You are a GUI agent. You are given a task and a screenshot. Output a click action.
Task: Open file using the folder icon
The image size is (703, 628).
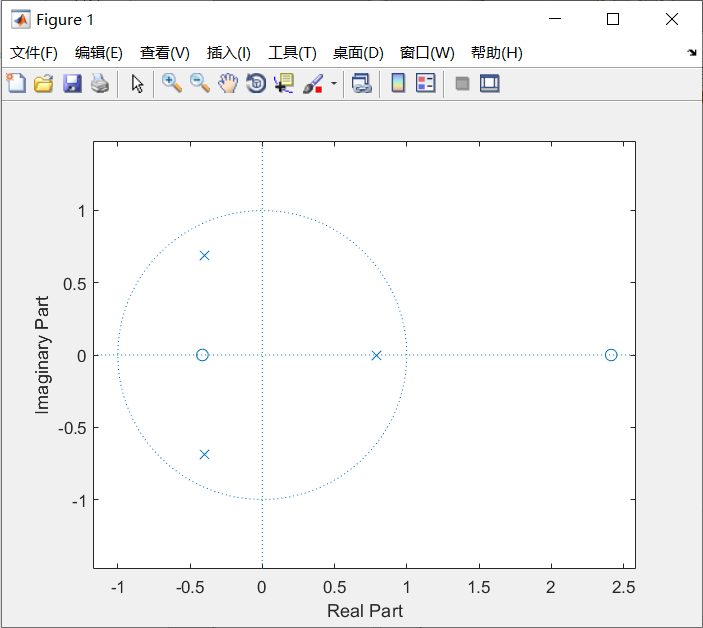coord(44,83)
